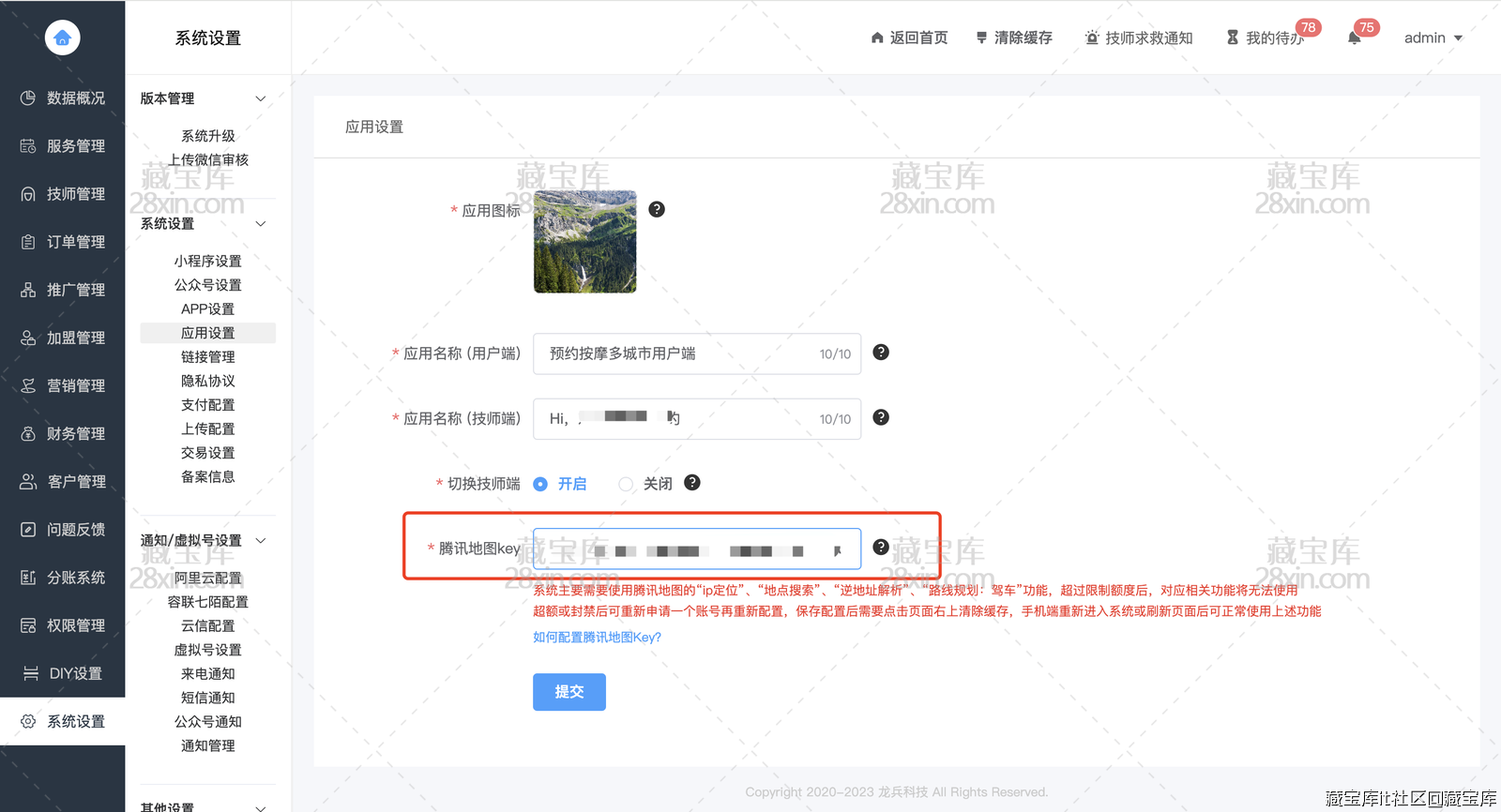Viewport: 1501px width, 812px height.
Task: Click 清除缓存 in the top toolbar
Action: pos(1014,38)
